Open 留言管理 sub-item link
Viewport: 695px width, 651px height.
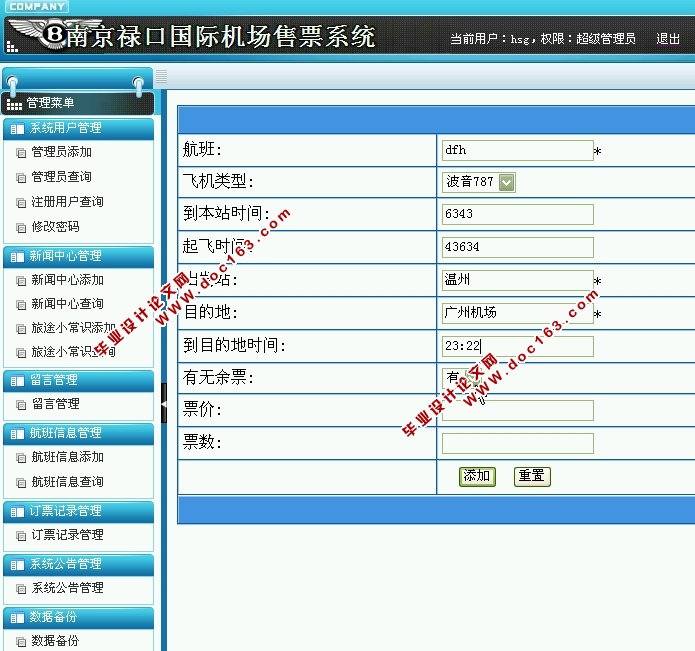pos(55,404)
